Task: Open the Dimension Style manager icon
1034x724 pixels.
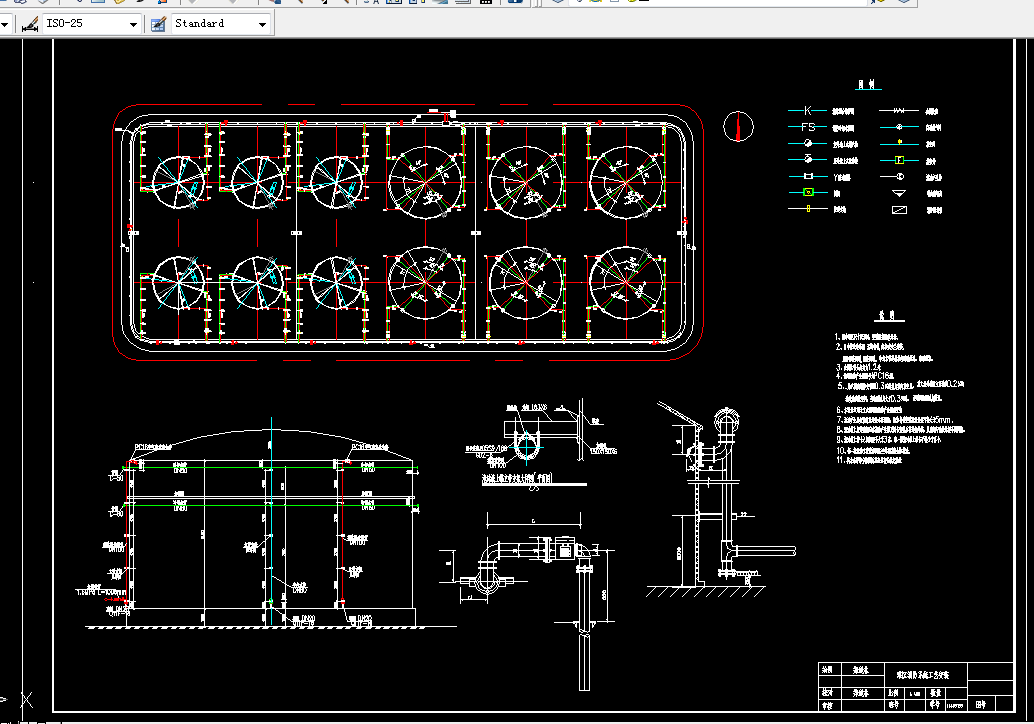Action: tap(30, 24)
